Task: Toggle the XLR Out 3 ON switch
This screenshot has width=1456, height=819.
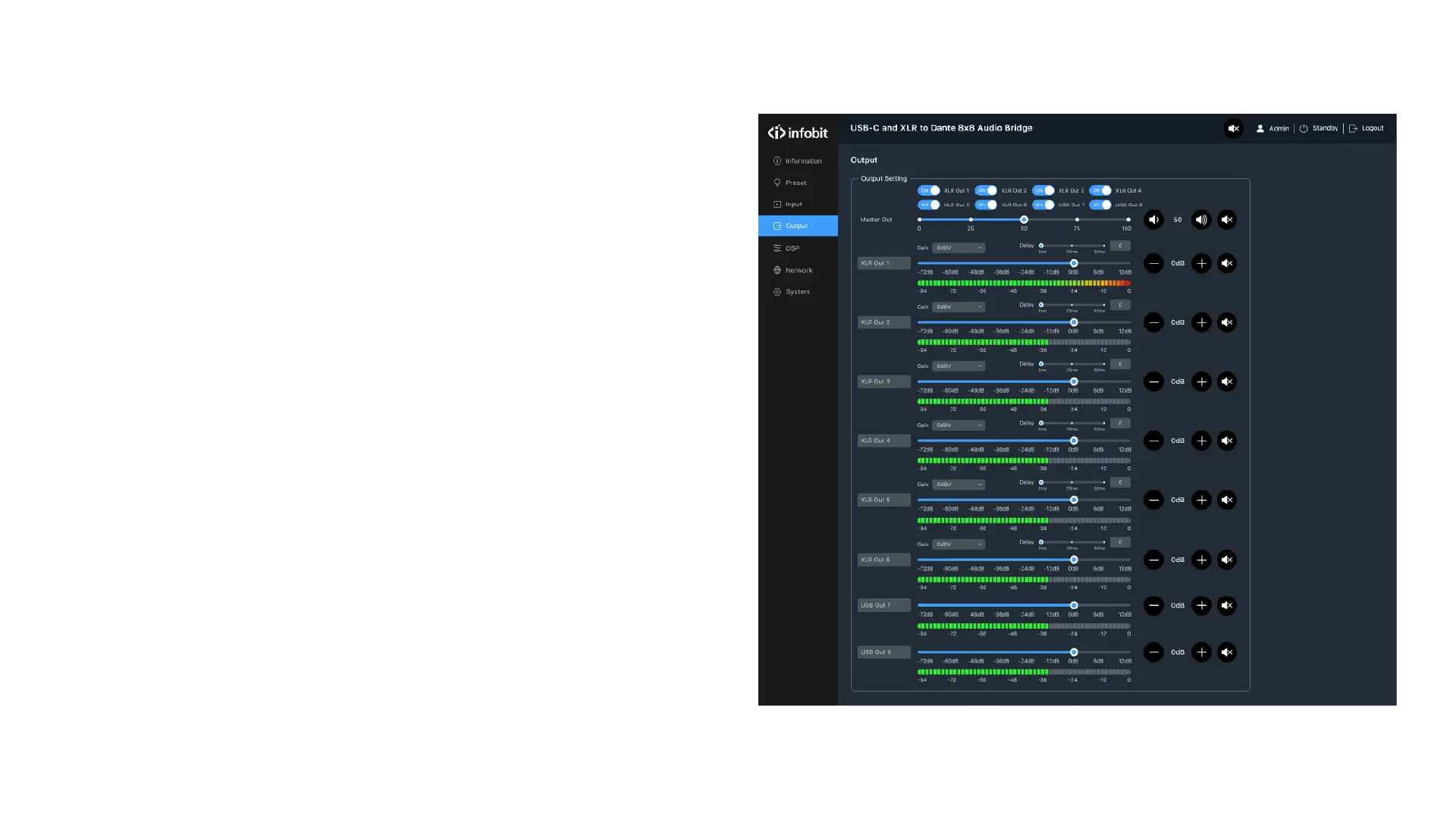Action: click(1043, 190)
